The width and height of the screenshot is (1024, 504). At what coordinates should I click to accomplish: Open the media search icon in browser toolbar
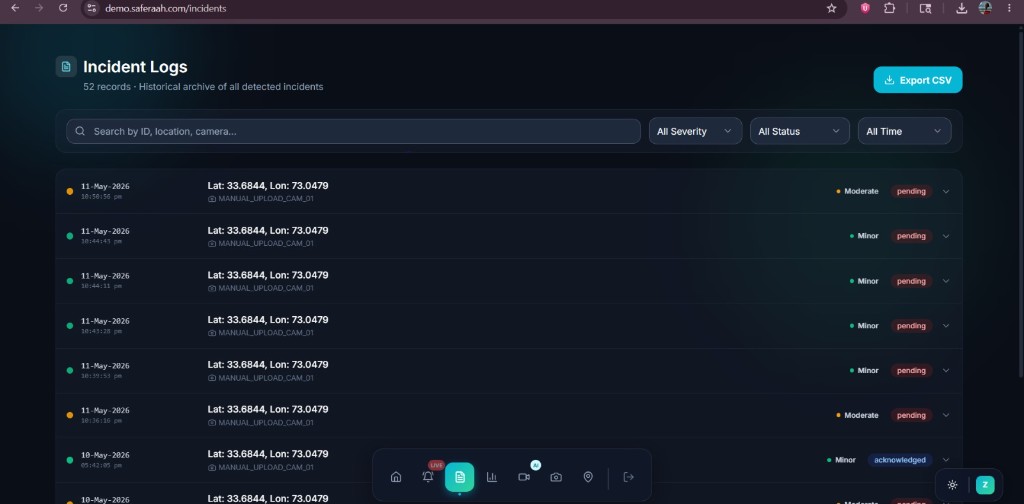pos(925,8)
